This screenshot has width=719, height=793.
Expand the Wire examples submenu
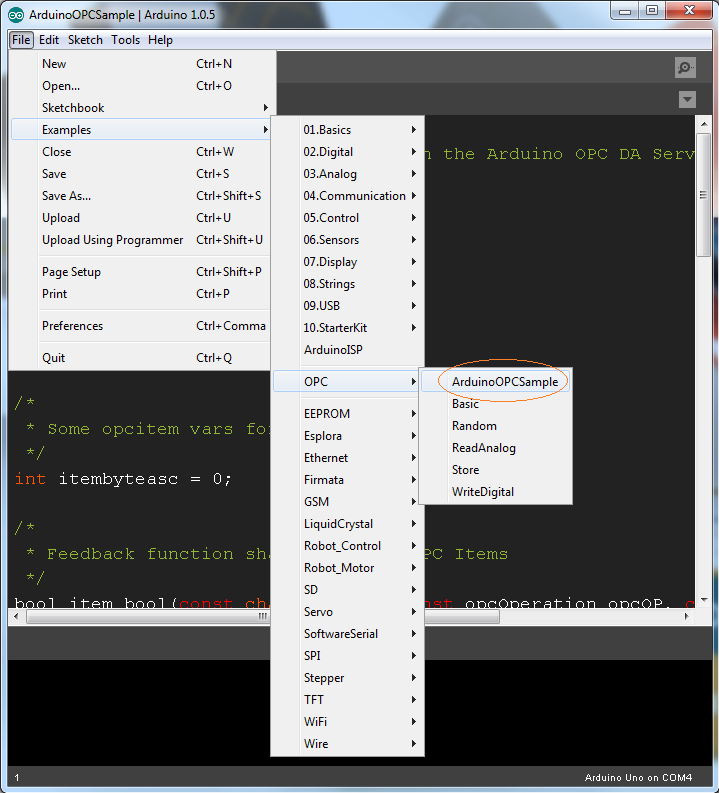347,744
